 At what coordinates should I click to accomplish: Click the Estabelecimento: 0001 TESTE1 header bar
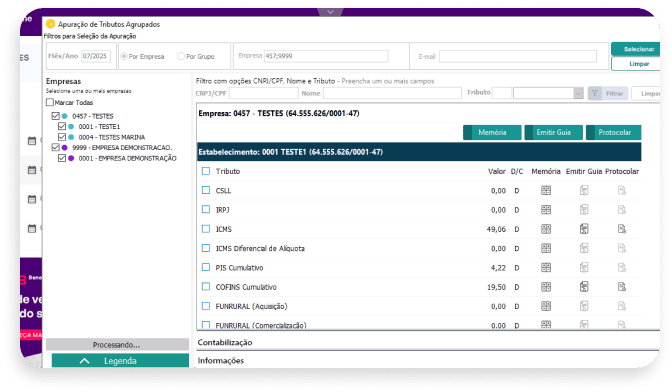419,152
